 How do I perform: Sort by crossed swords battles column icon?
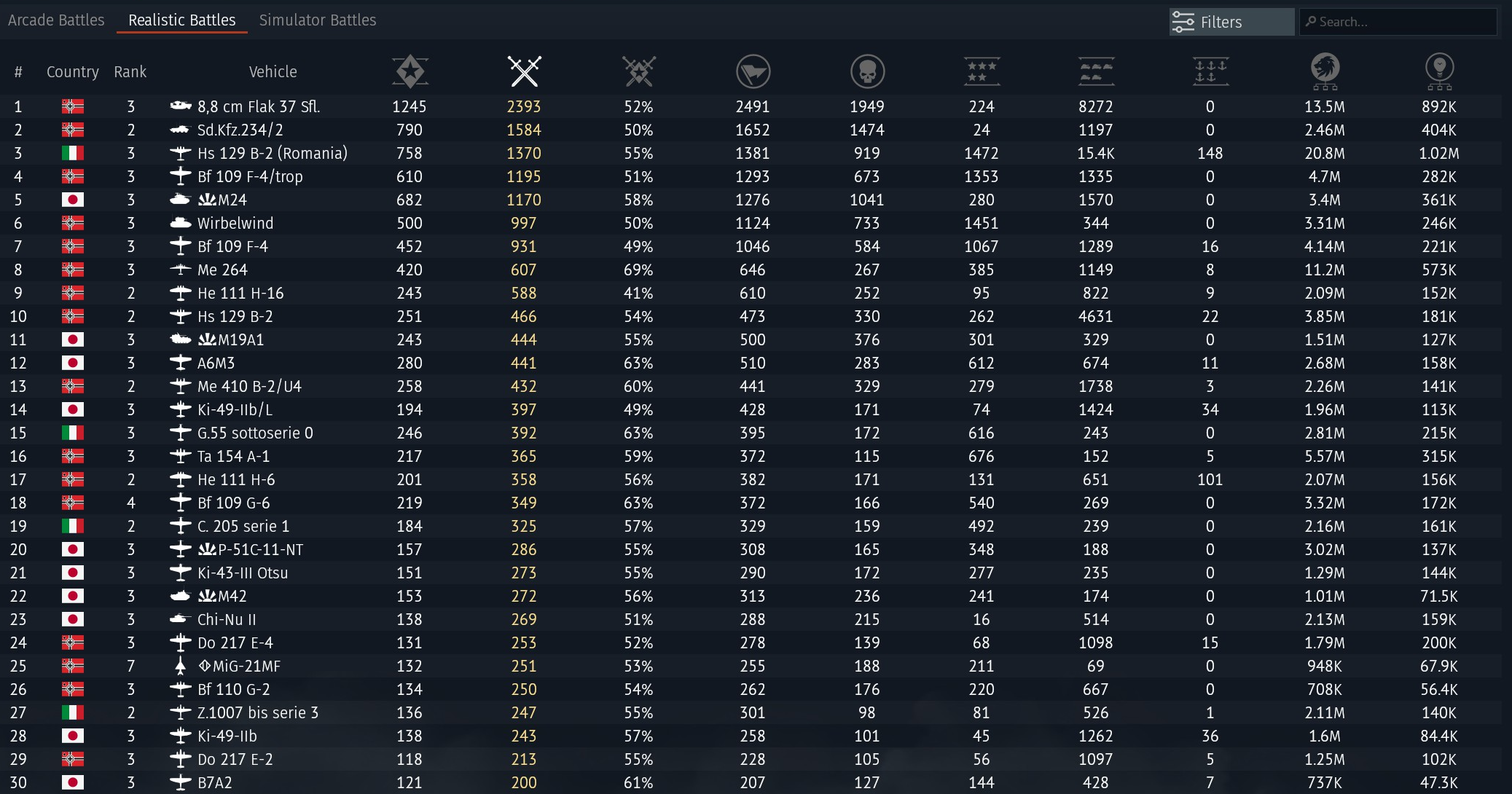[x=525, y=71]
